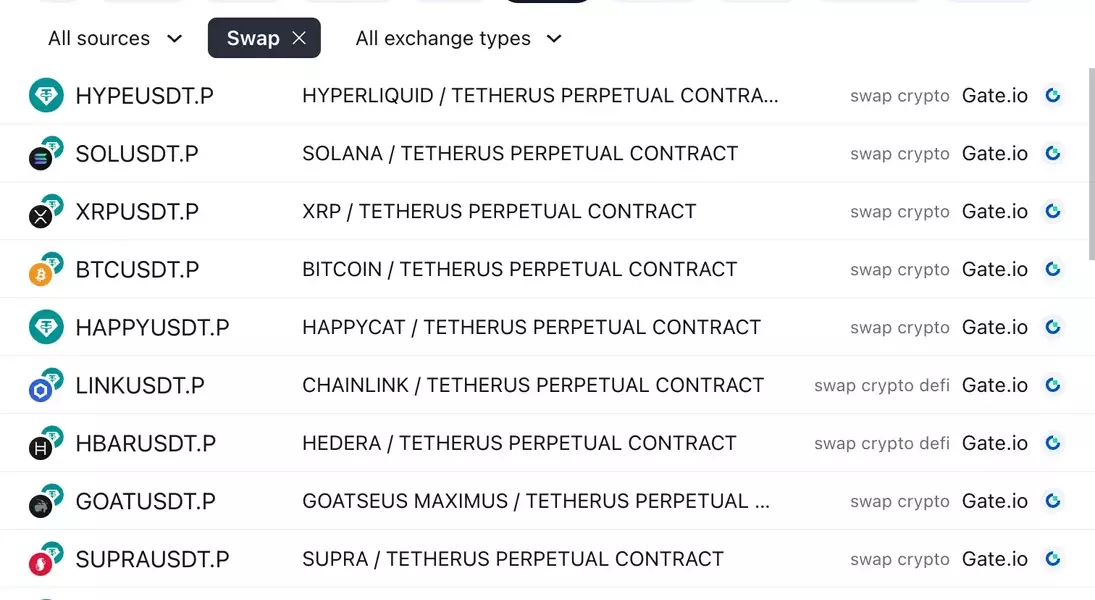1095x600 pixels.
Task: Select the Swap filter chip
Action: coord(253,38)
